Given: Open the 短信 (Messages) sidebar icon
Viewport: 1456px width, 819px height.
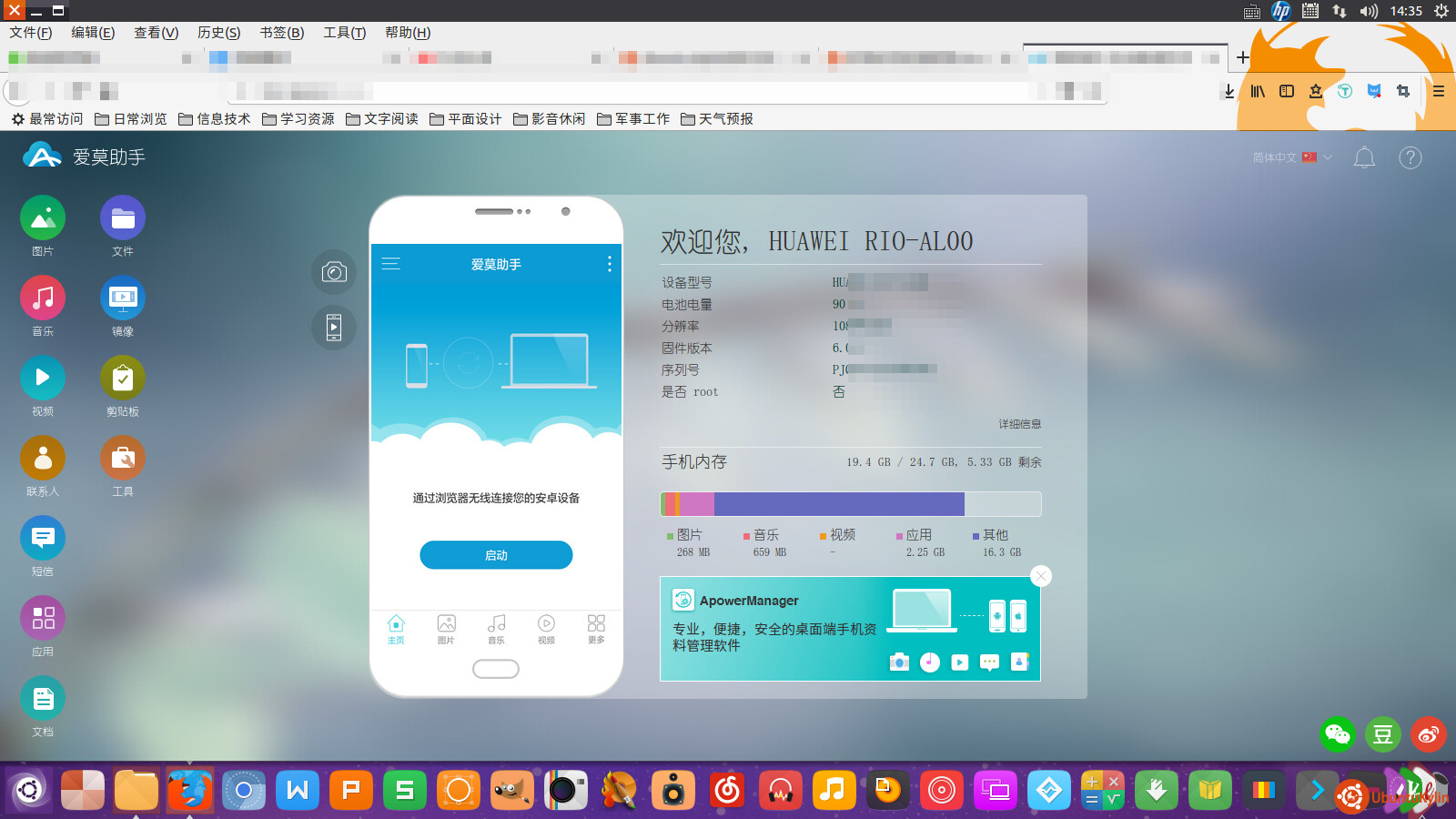Looking at the screenshot, I should click(x=43, y=539).
